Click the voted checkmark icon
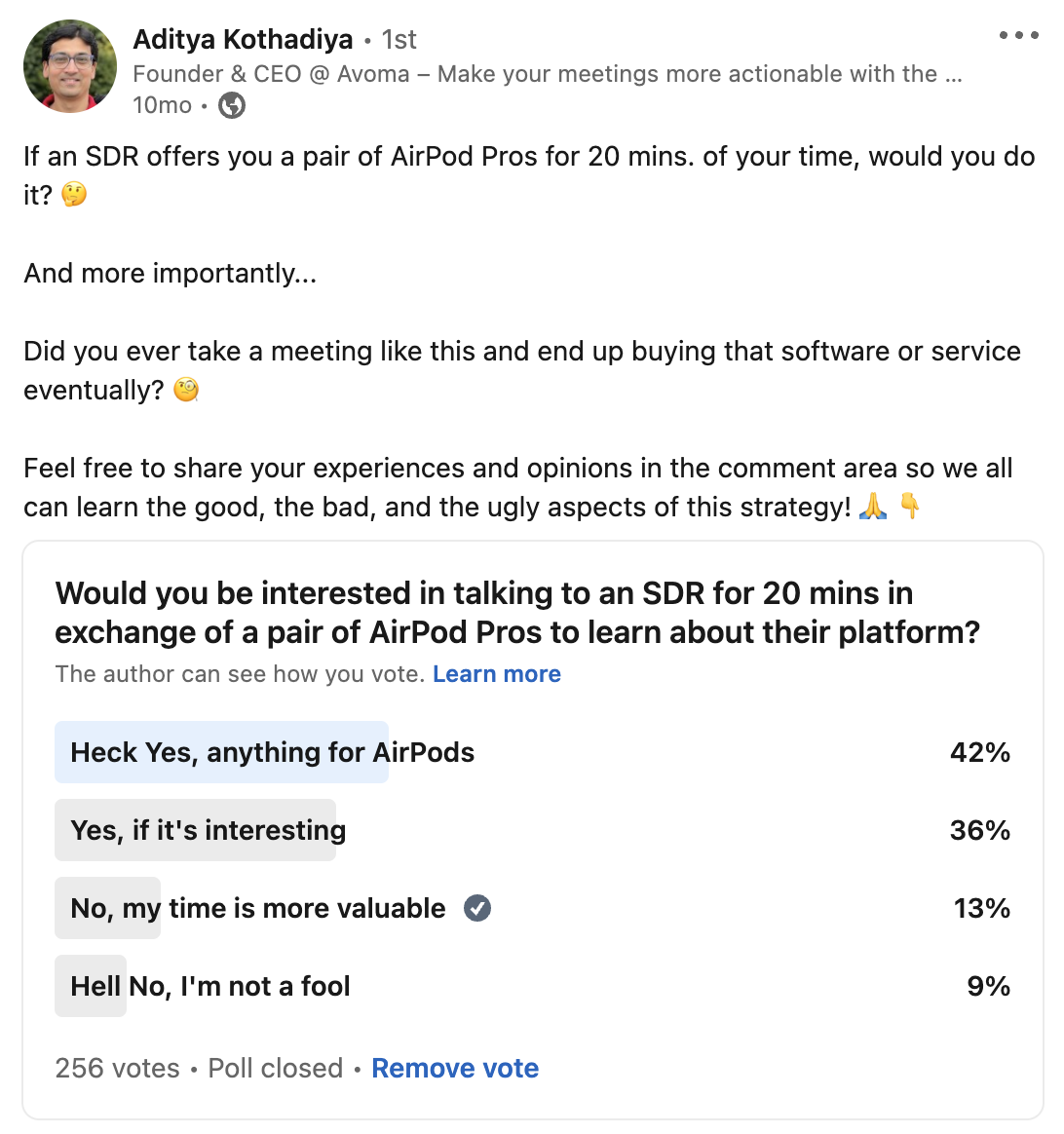The height and width of the screenshot is (1134, 1064). pos(477,908)
